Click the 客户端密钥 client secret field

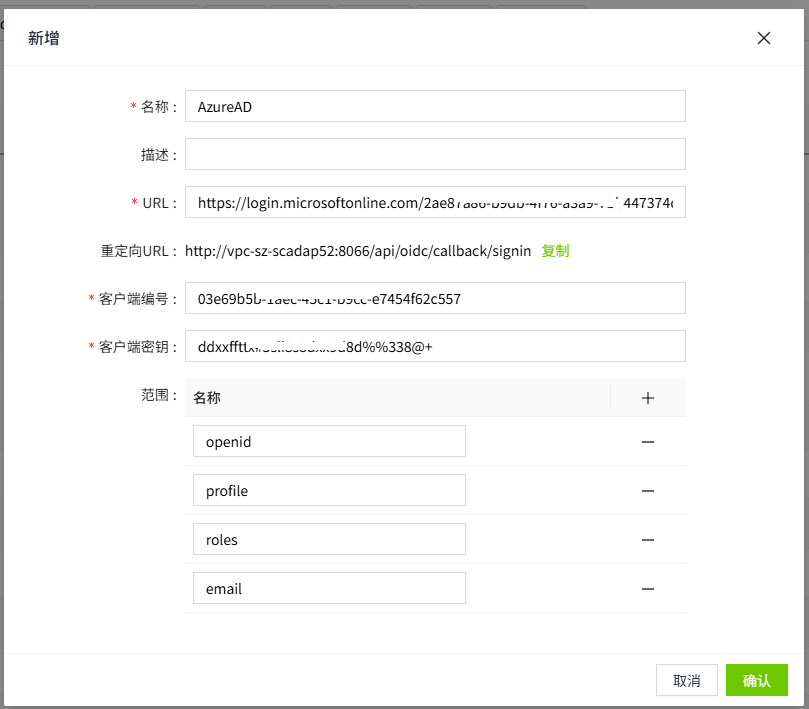[x=435, y=346]
